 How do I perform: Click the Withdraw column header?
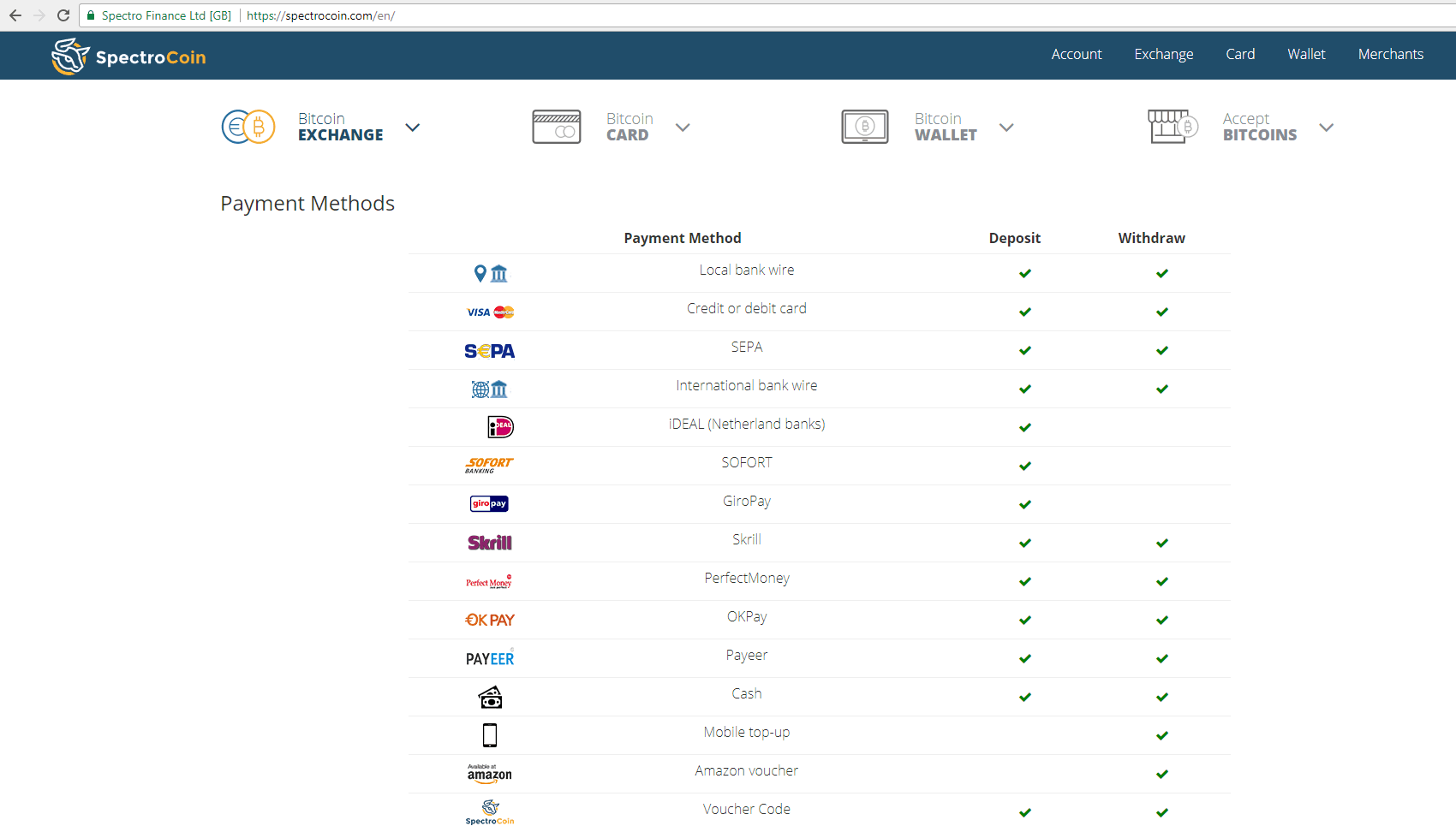(x=1152, y=238)
